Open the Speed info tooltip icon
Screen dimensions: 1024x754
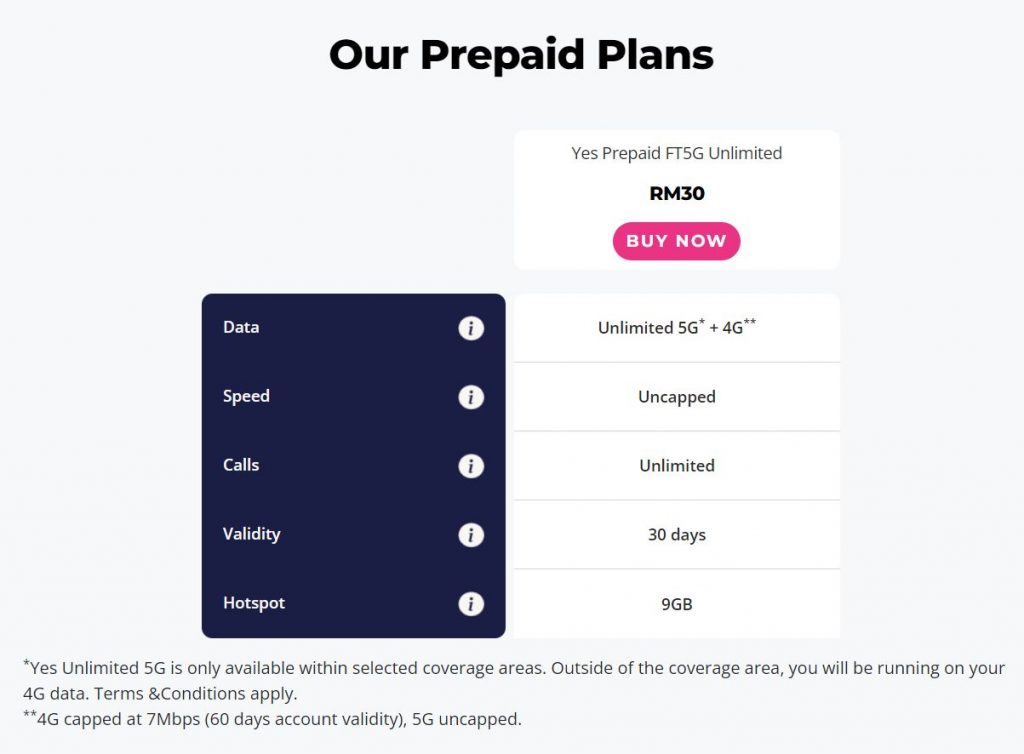point(471,397)
